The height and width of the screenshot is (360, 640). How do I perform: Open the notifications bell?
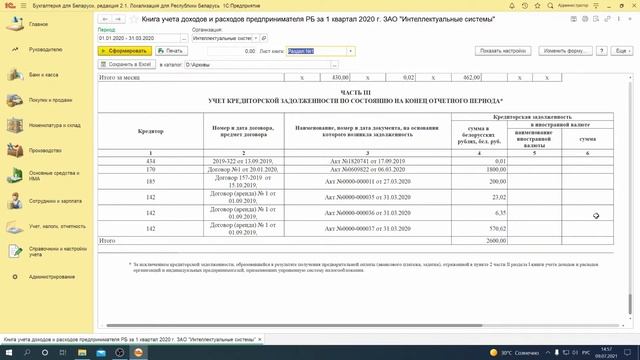[x=512, y=6]
